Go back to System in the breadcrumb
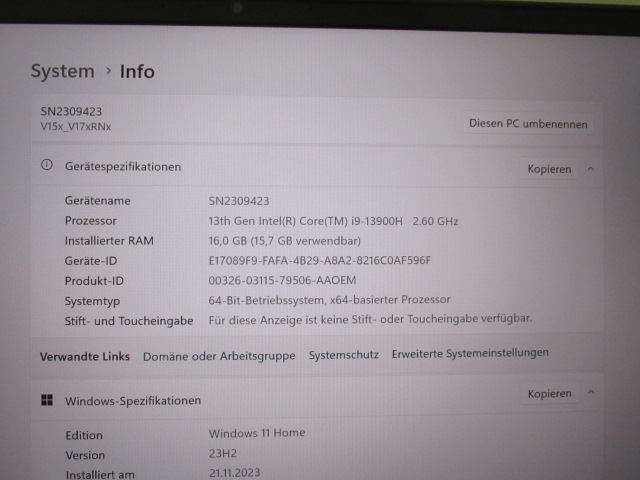This screenshot has width=640, height=480. (62, 71)
